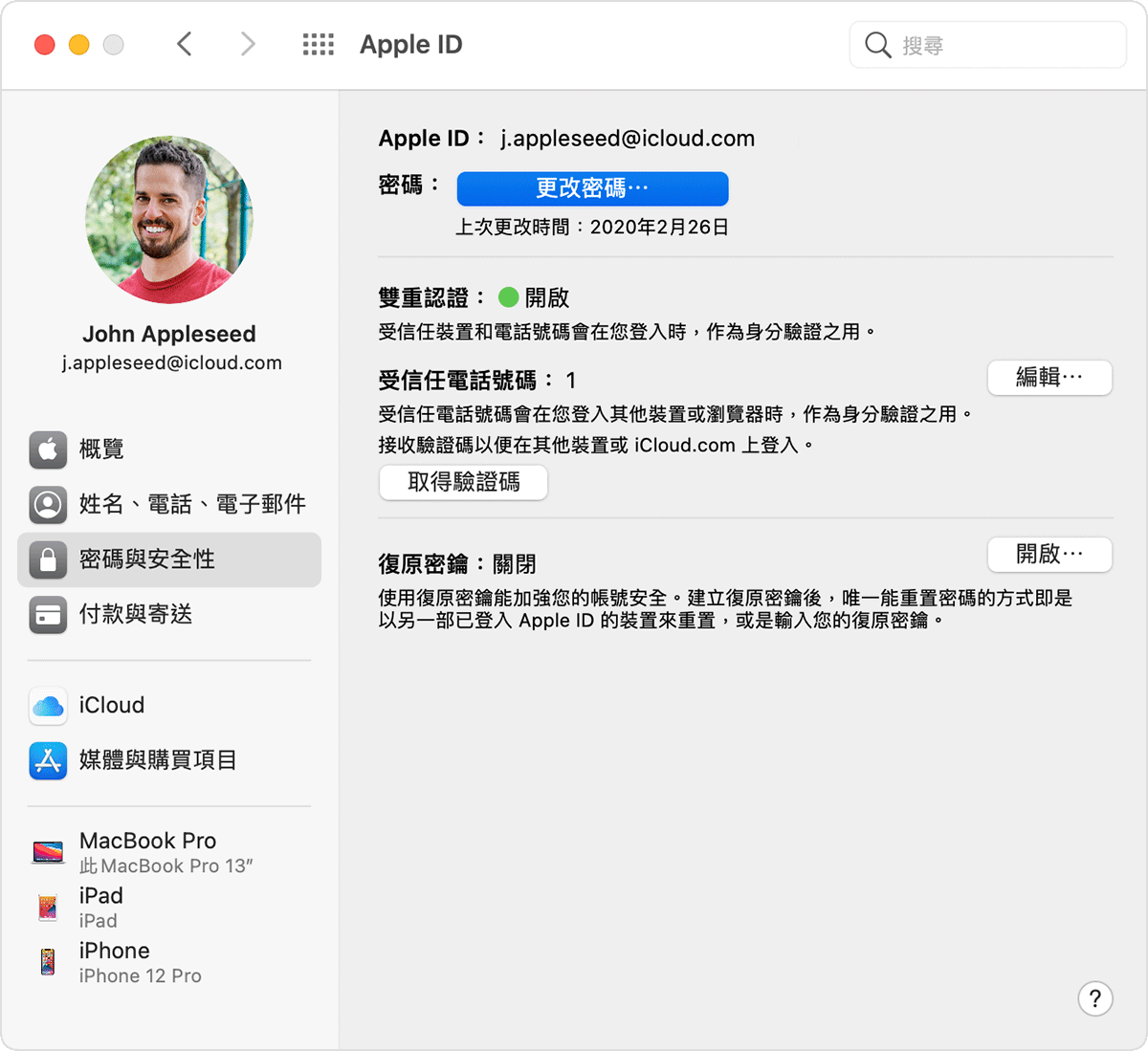This screenshot has height=1052, width=1148.
Task: Open 付款與寄送 section
Action: tap(169, 615)
